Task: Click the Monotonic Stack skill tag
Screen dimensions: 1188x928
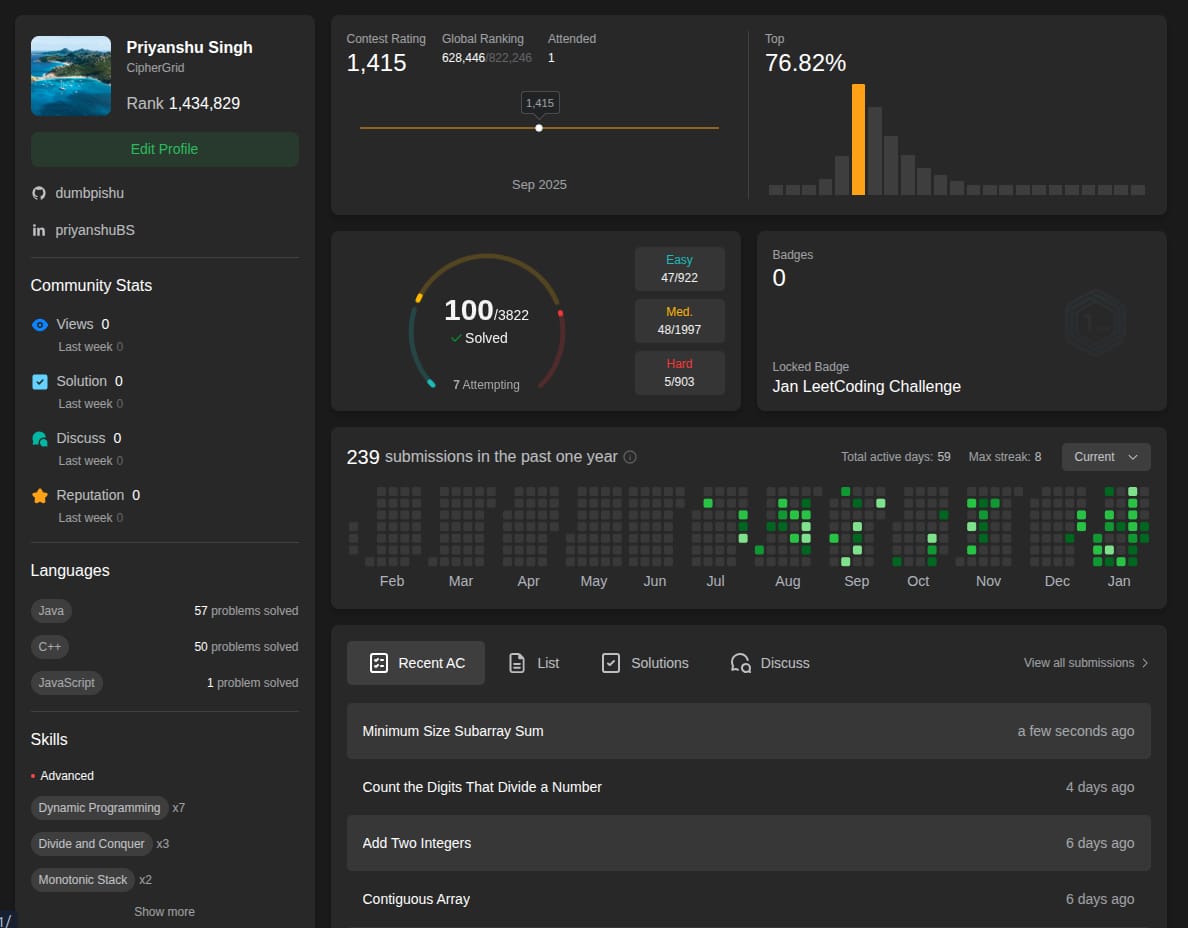Action: (83, 880)
